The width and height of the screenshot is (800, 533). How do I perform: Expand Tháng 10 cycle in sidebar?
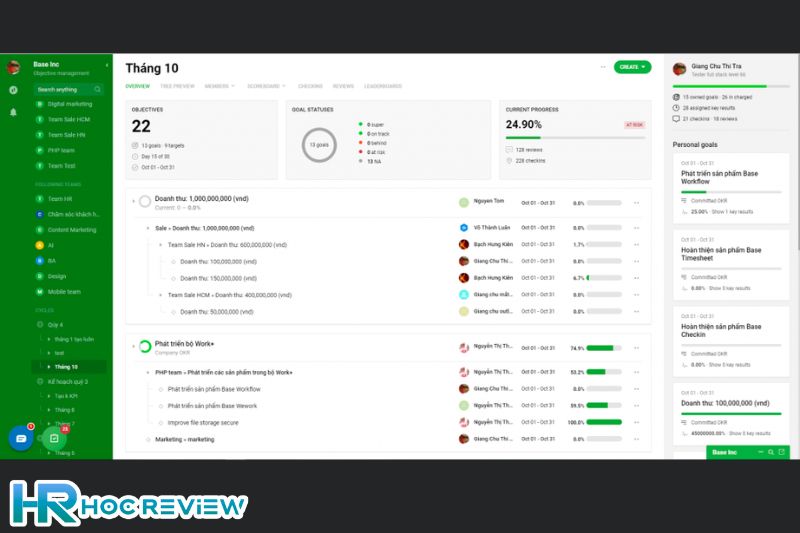click(49, 367)
